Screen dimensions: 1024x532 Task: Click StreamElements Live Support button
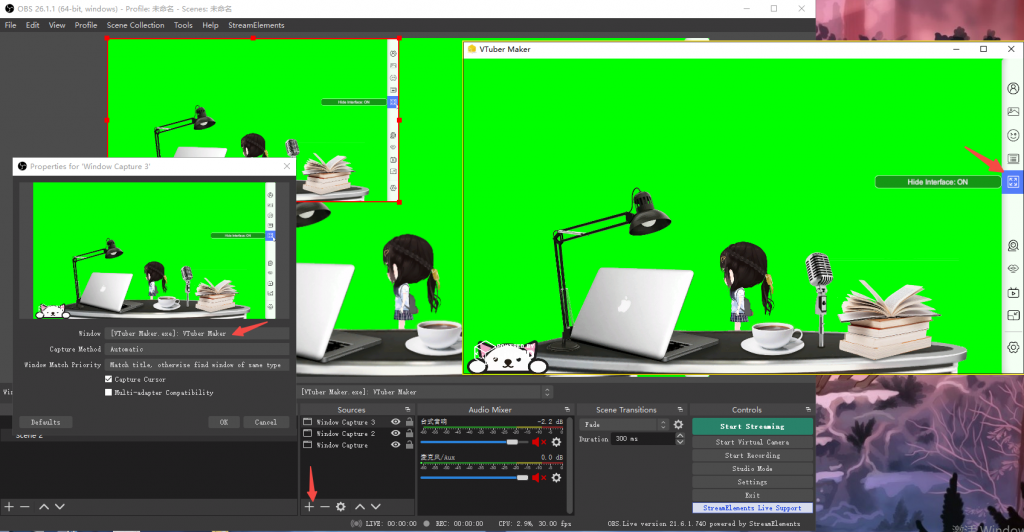pos(752,508)
